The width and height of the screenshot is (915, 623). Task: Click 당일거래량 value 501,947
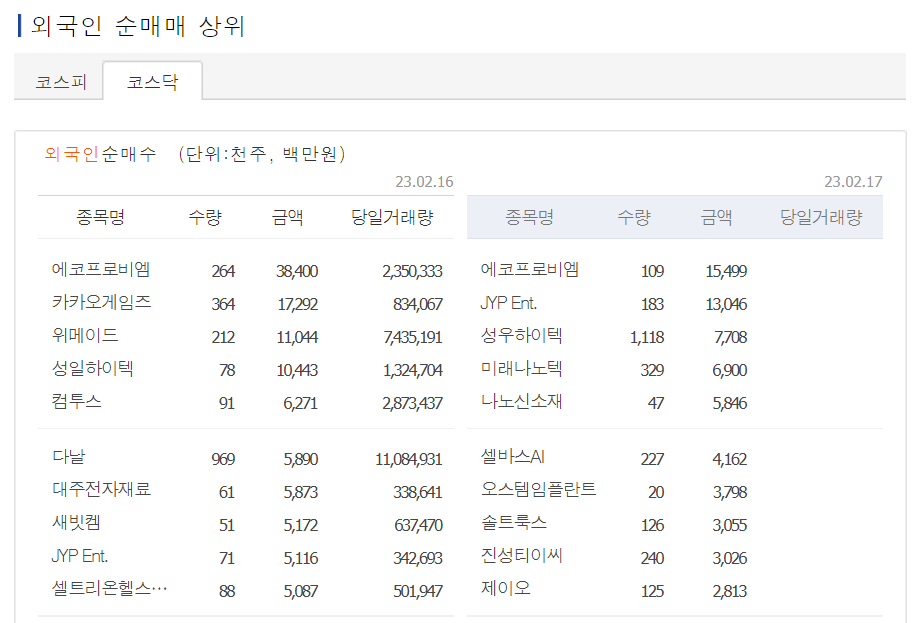(418, 592)
